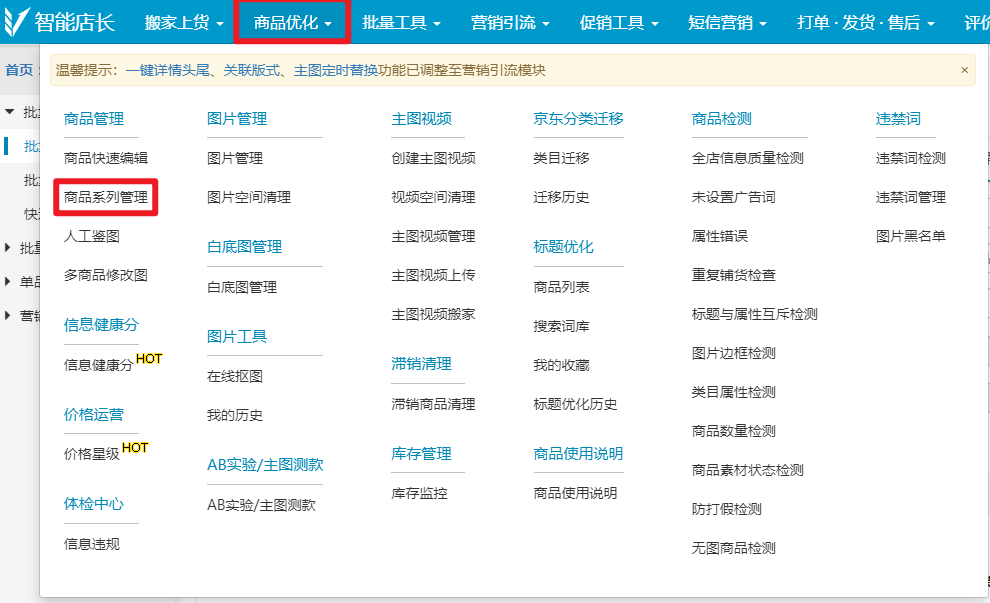Open 创建主图视频

point(433,158)
